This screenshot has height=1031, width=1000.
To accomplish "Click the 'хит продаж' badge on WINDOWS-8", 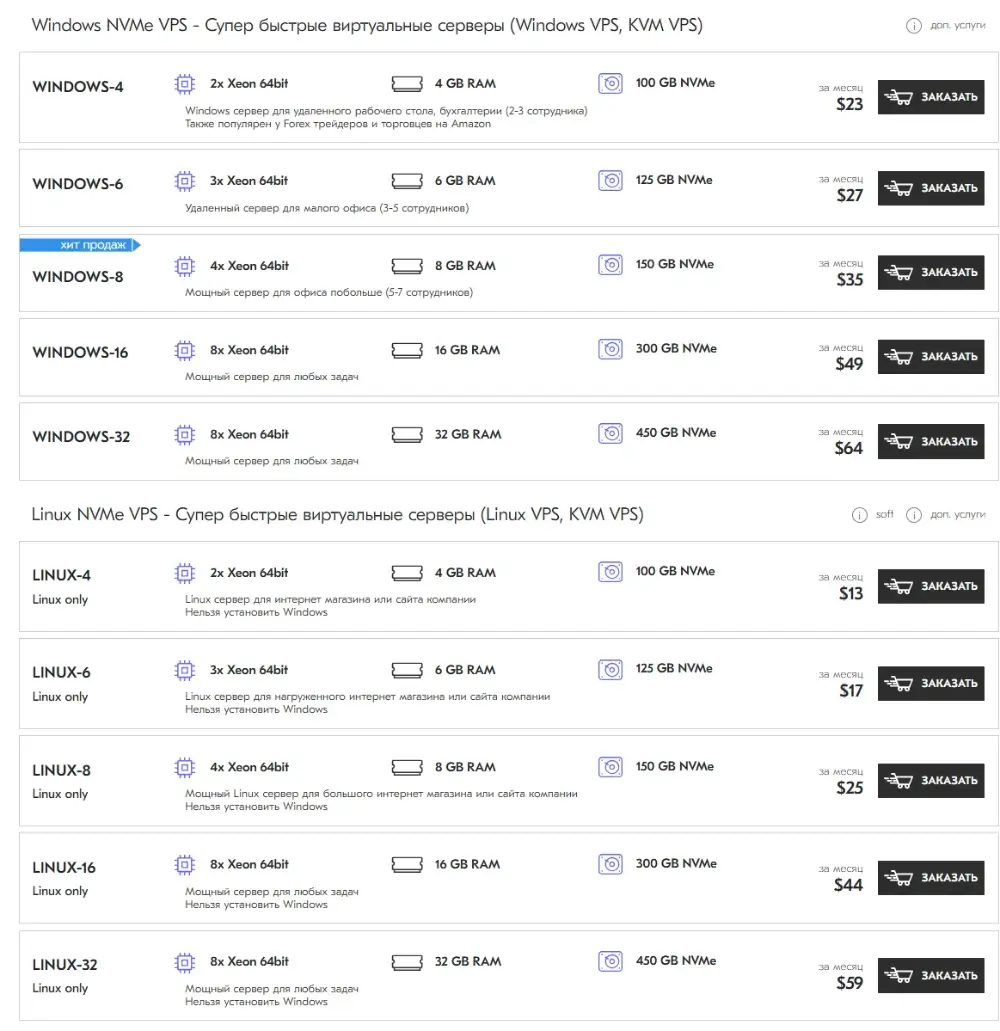I will coord(79,245).
